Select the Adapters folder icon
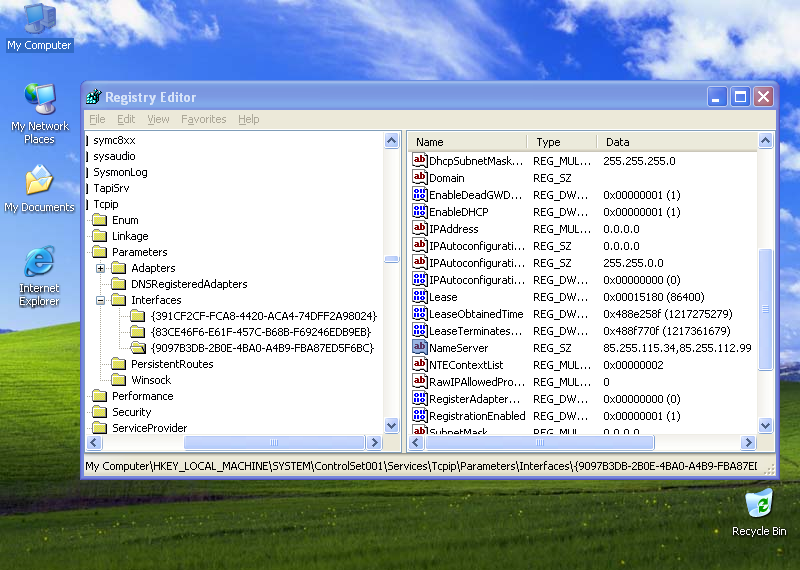This screenshot has height=570, width=800. (118, 268)
